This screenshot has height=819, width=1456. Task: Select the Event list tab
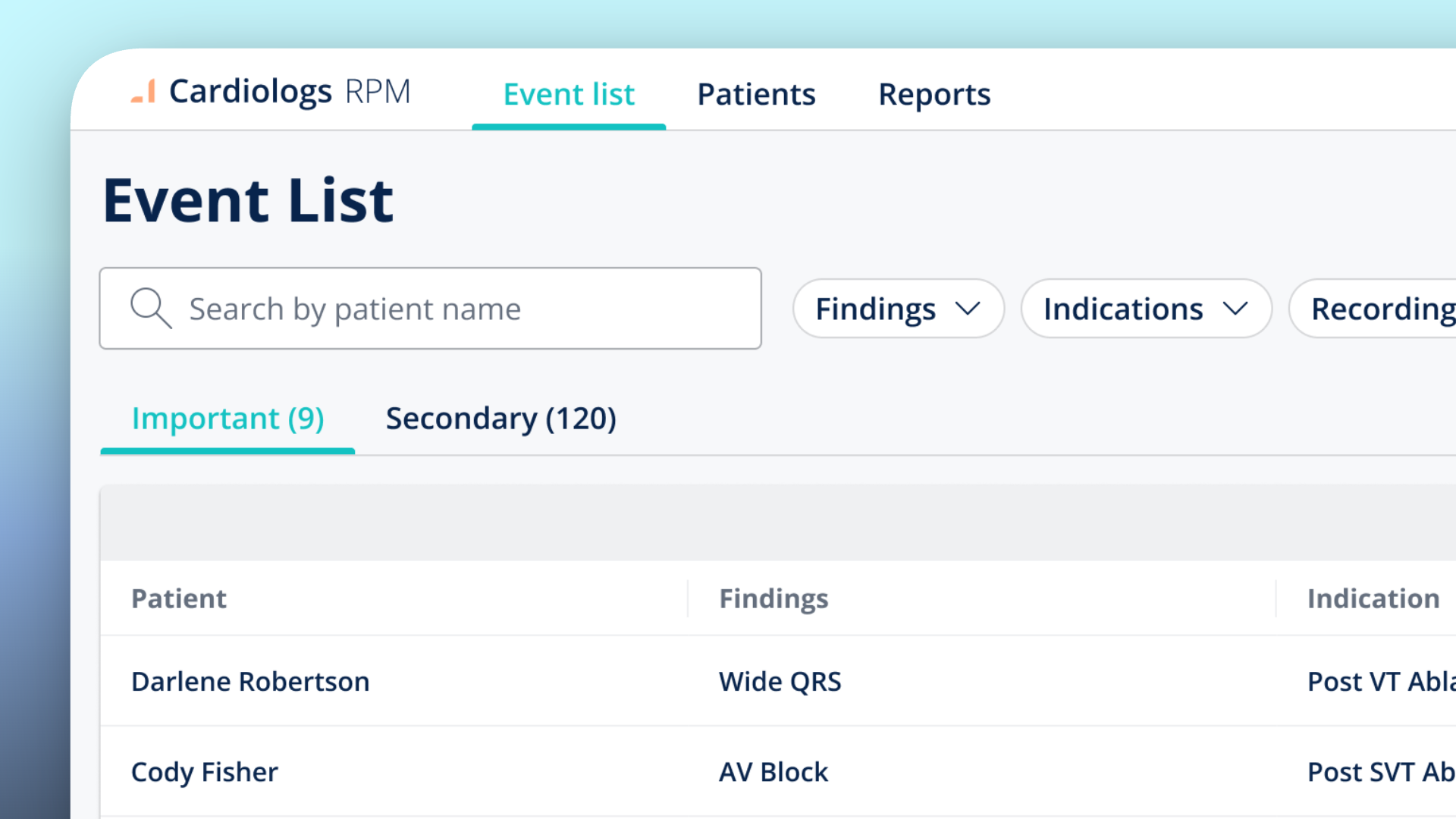point(569,94)
